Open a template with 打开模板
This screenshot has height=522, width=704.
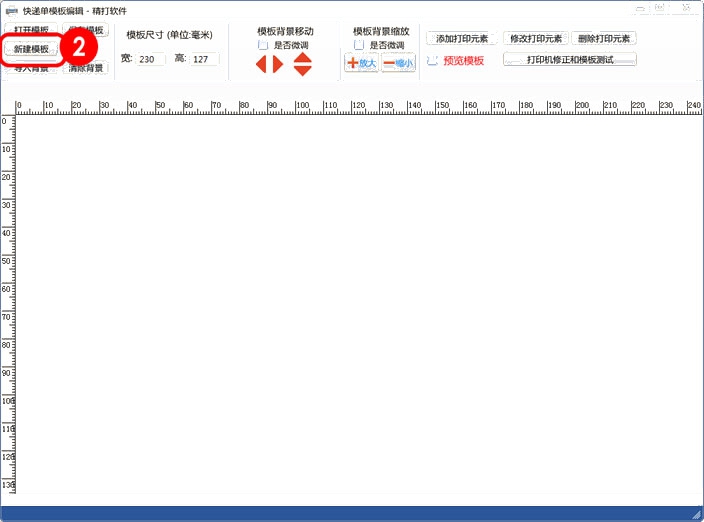click(31, 31)
